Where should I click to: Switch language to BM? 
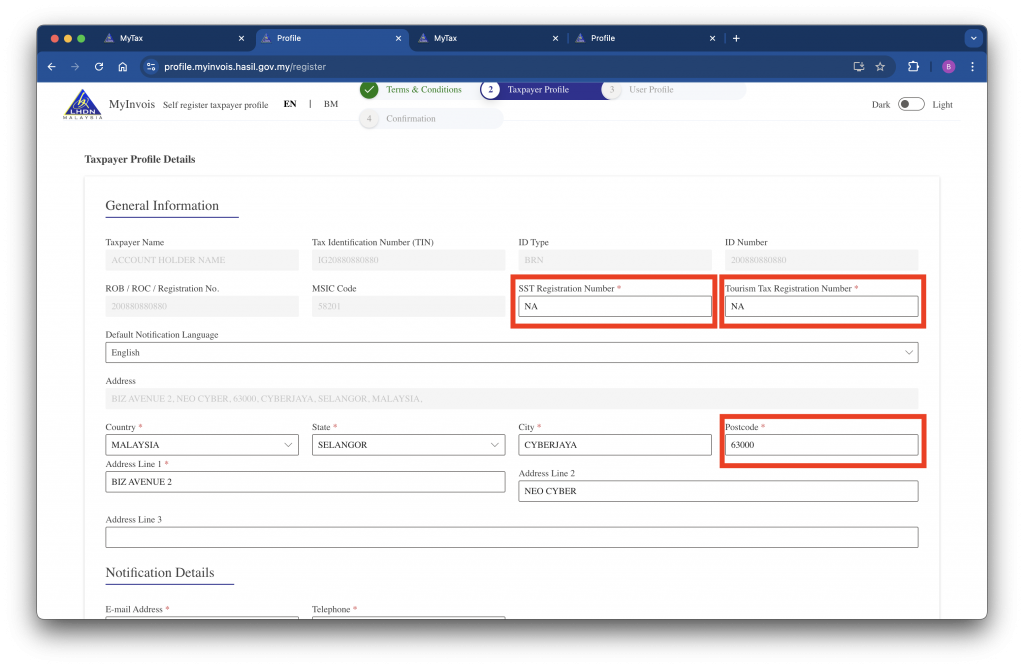(331, 104)
